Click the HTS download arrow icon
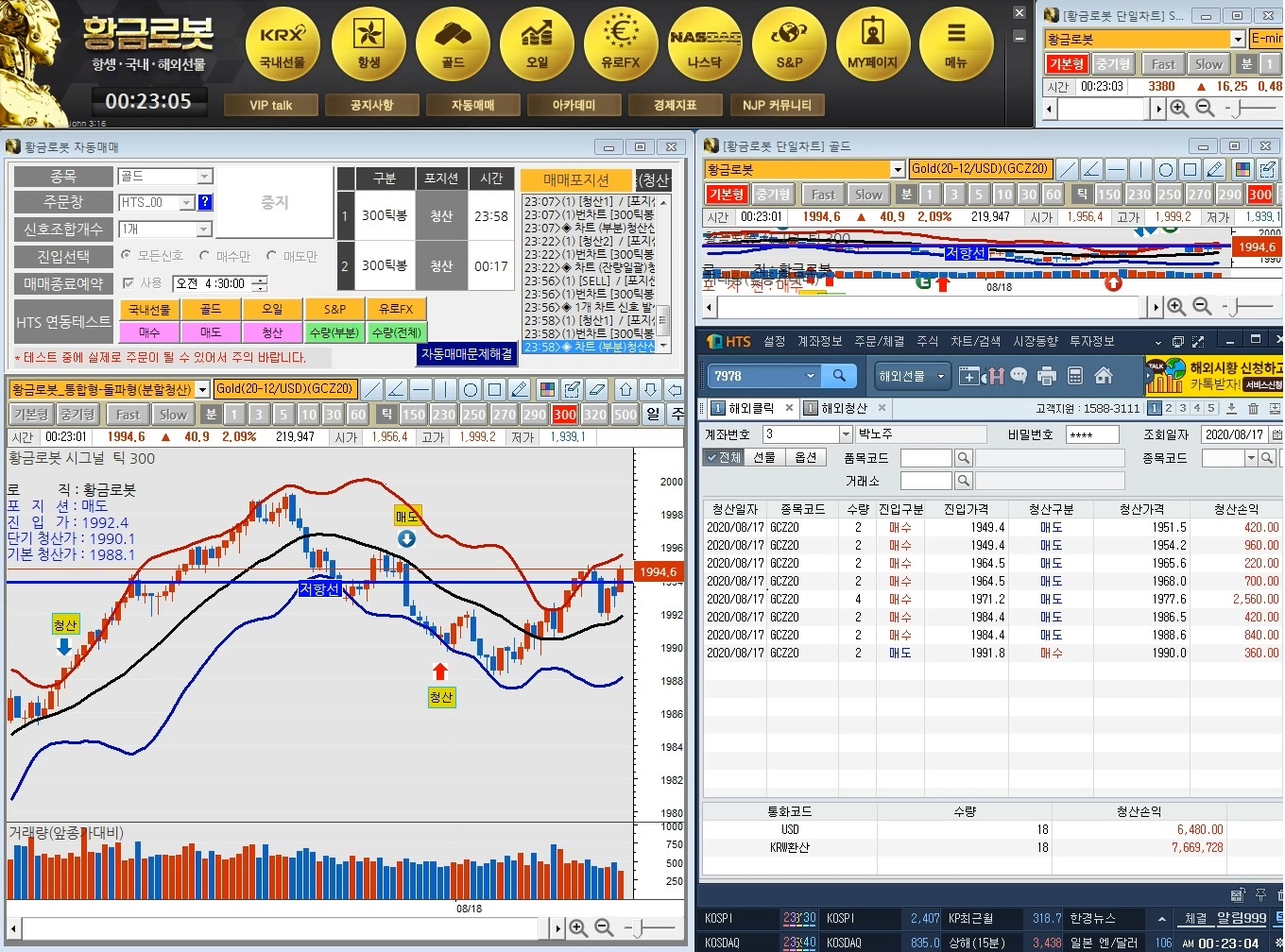Image resolution: width=1285 pixels, height=952 pixels. (x=1231, y=408)
